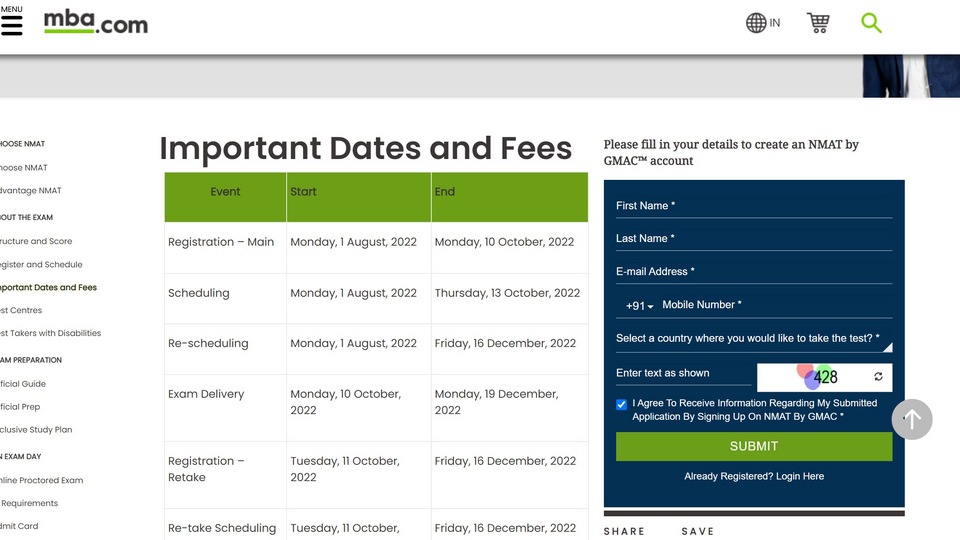Image resolution: width=960 pixels, height=540 pixels.
Task: Click the scroll-to-top arrow button
Action: click(912, 419)
